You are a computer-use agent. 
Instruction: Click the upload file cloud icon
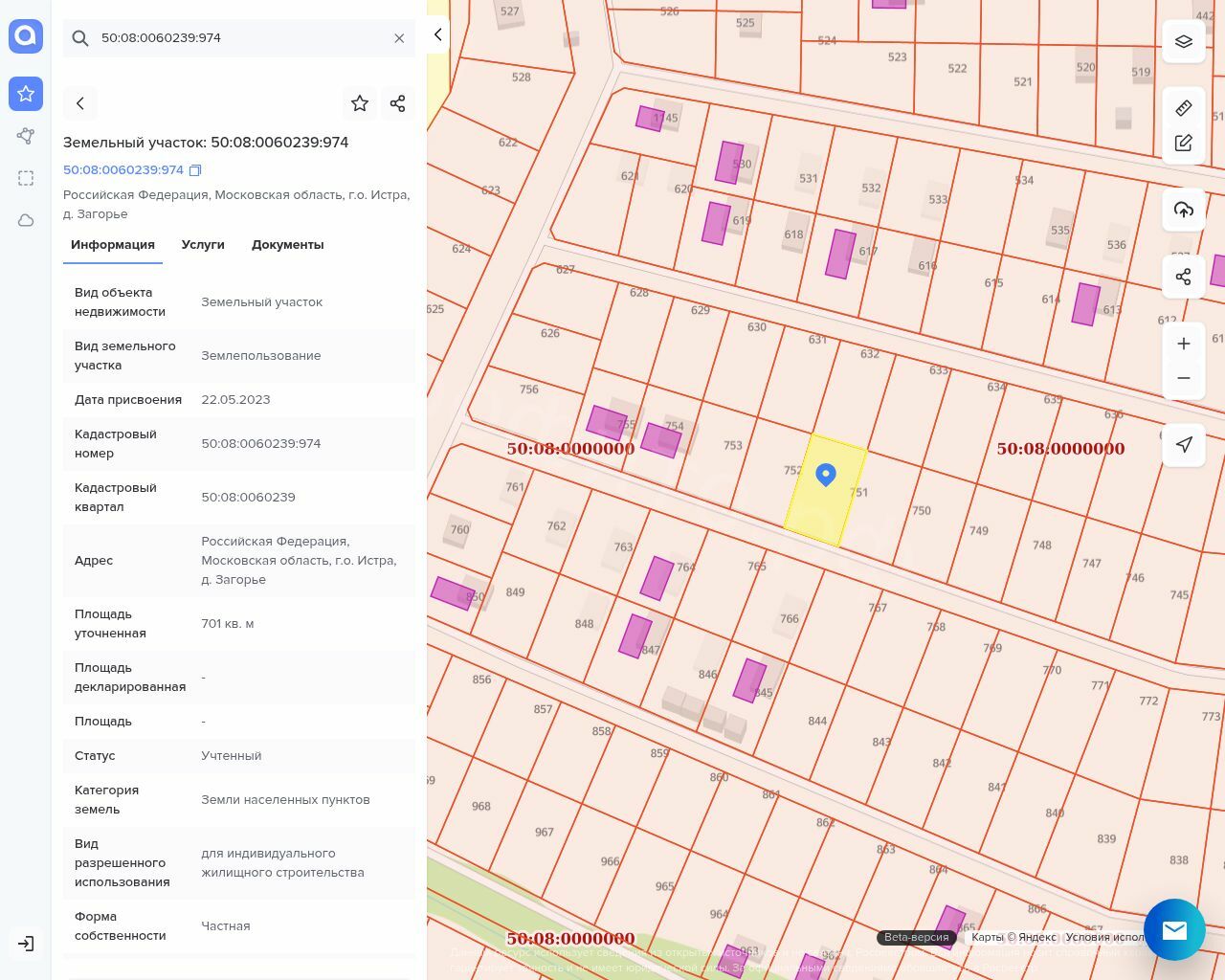(x=1184, y=210)
